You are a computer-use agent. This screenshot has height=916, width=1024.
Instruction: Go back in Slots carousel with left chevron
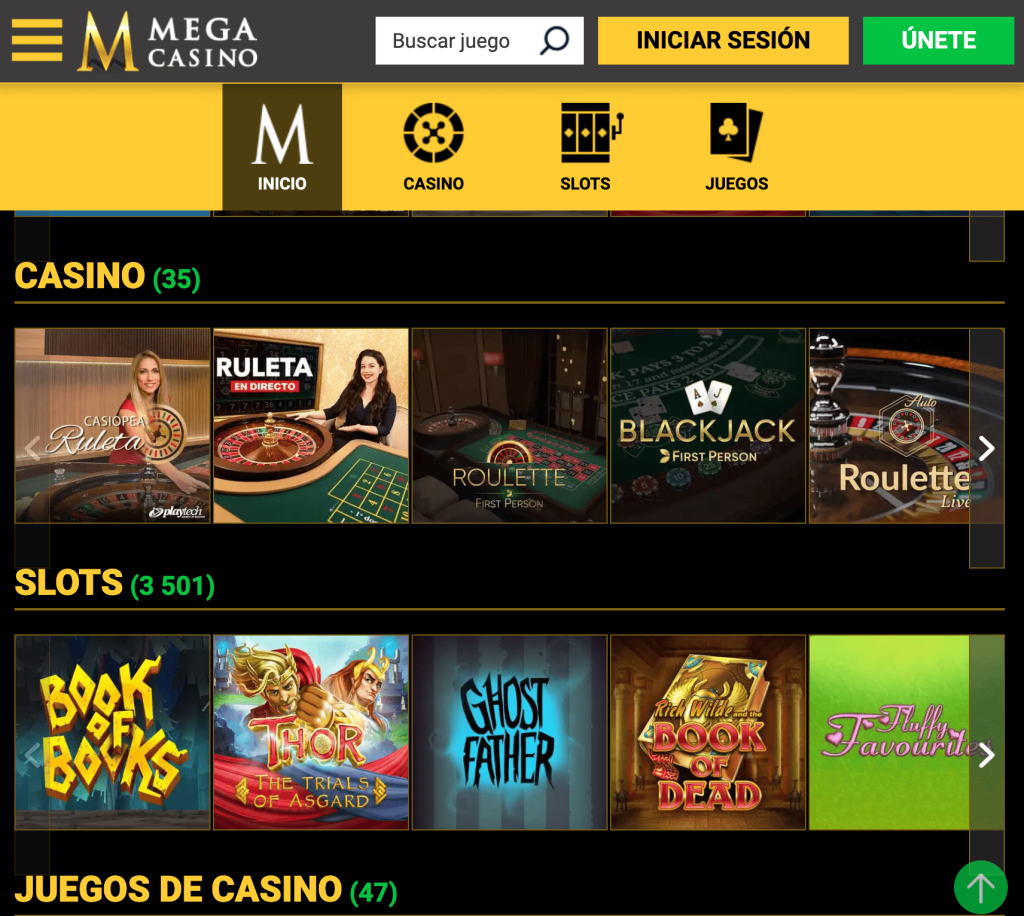point(32,755)
